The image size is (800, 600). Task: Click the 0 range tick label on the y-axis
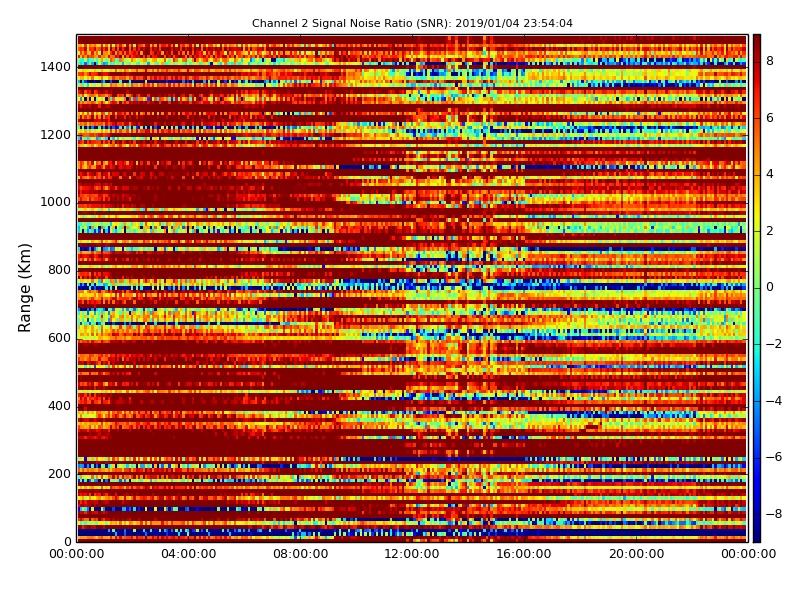point(67,541)
